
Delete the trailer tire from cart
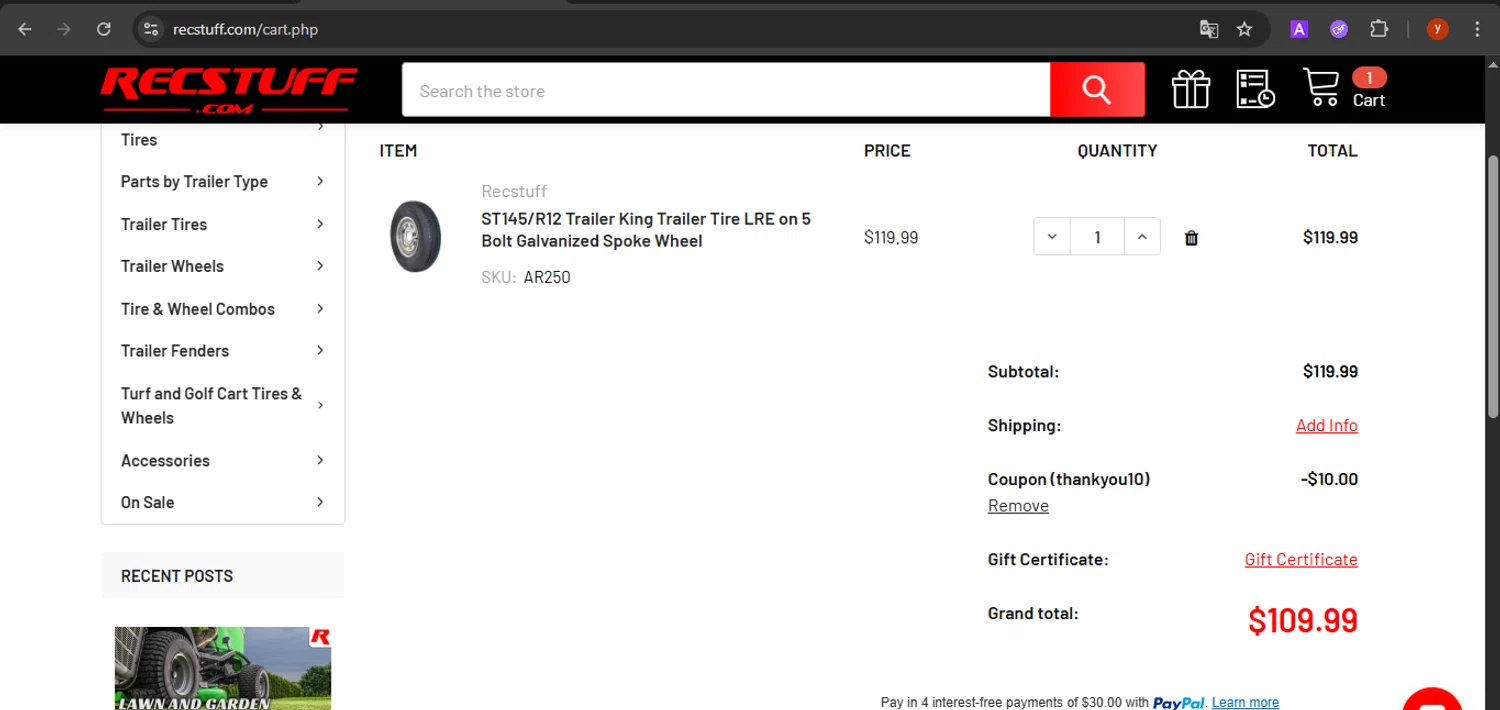pyautogui.click(x=1191, y=238)
